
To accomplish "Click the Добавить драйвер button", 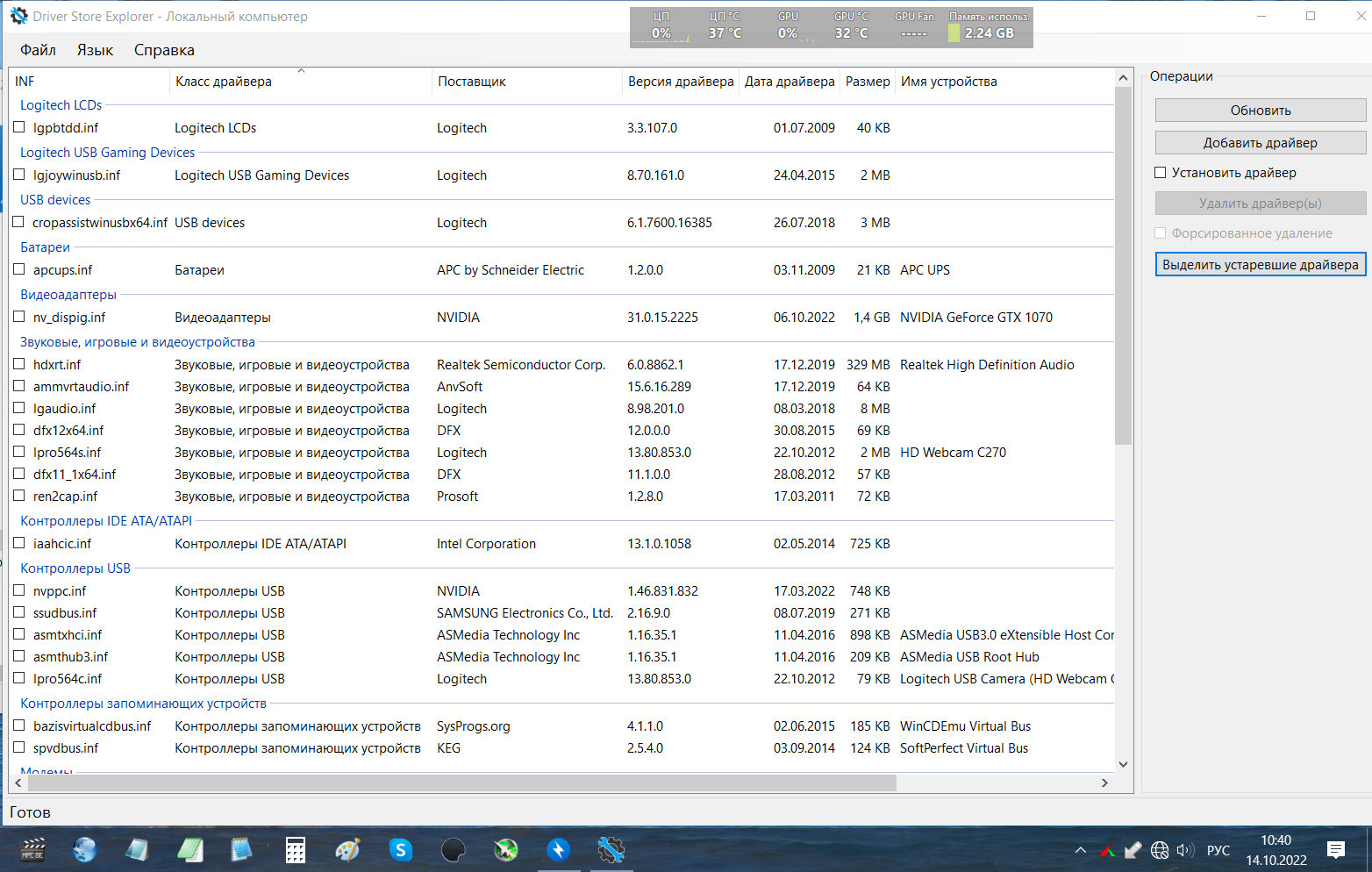I will (x=1261, y=143).
